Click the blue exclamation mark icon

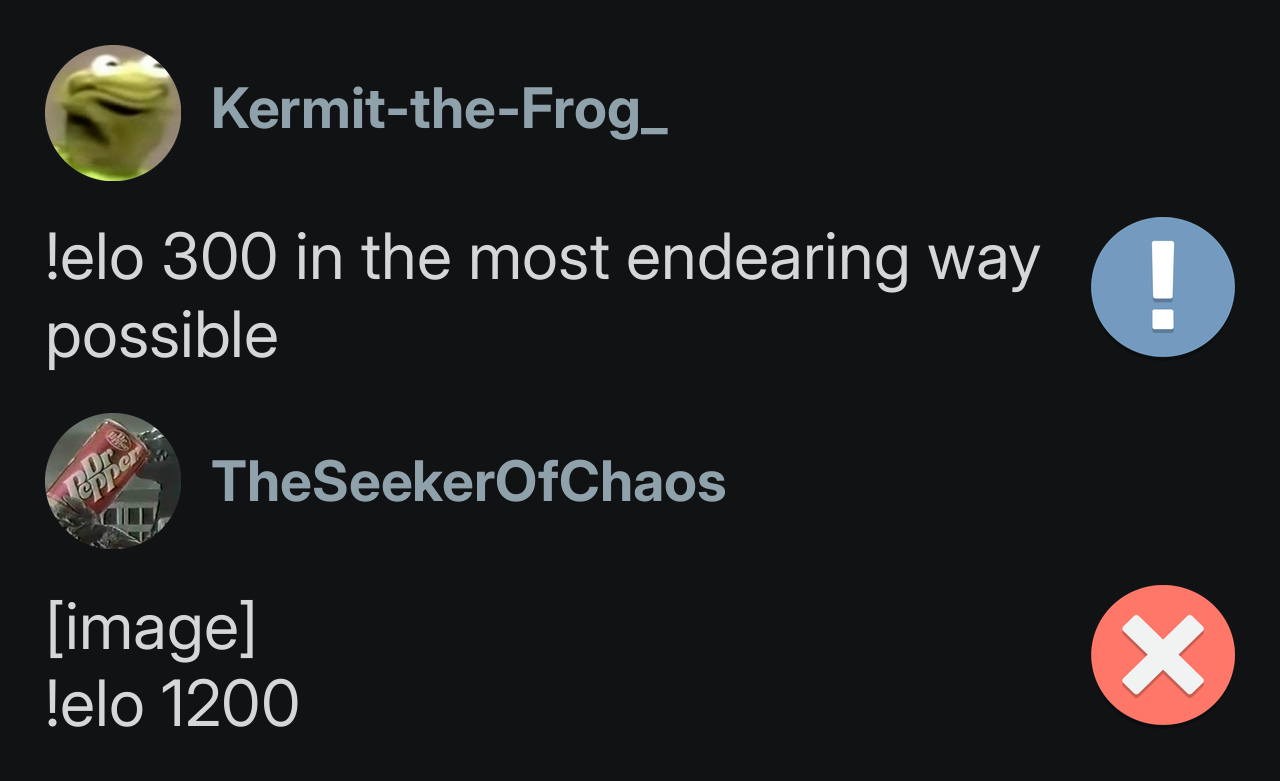click(1162, 287)
